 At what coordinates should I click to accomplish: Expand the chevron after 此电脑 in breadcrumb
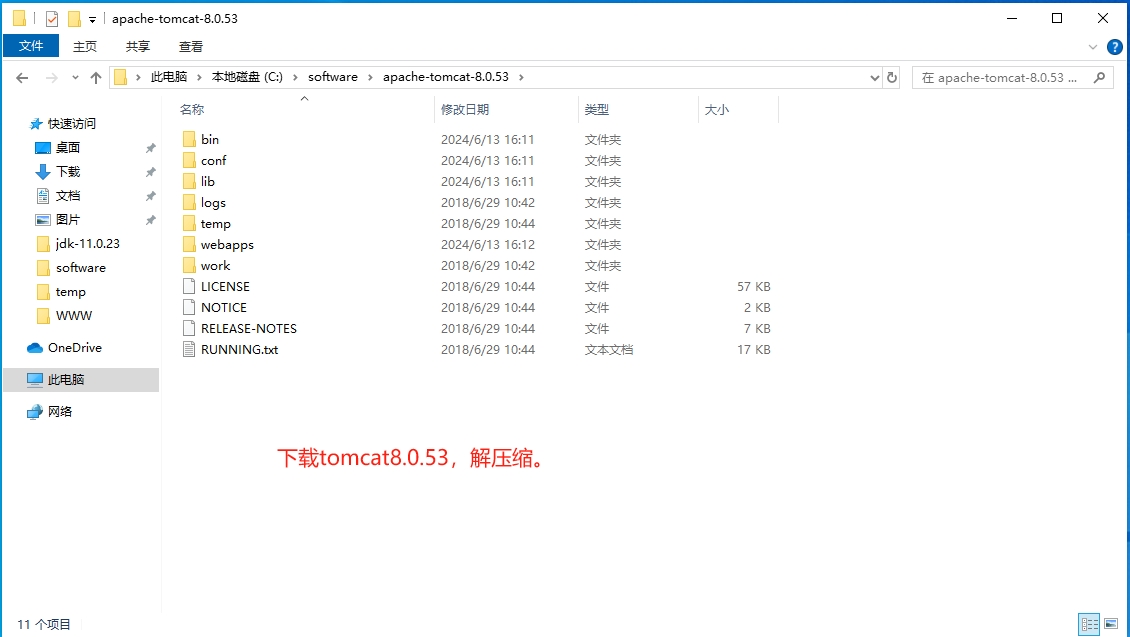pyautogui.click(x=200, y=77)
